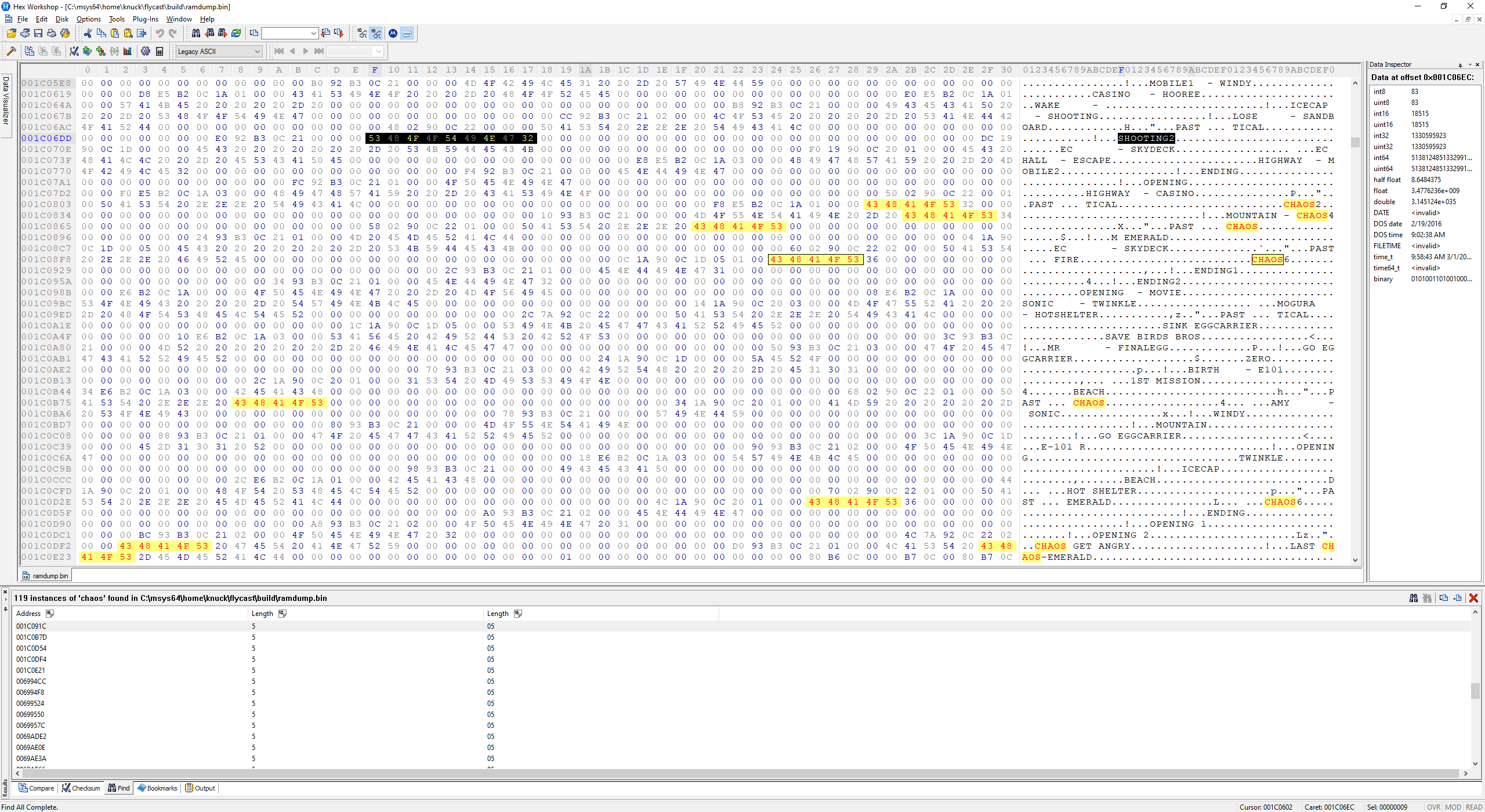Image resolution: width=1485 pixels, height=812 pixels.
Task: Open the disabled bookmark navigation dropdown
Action: pos(379,52)
